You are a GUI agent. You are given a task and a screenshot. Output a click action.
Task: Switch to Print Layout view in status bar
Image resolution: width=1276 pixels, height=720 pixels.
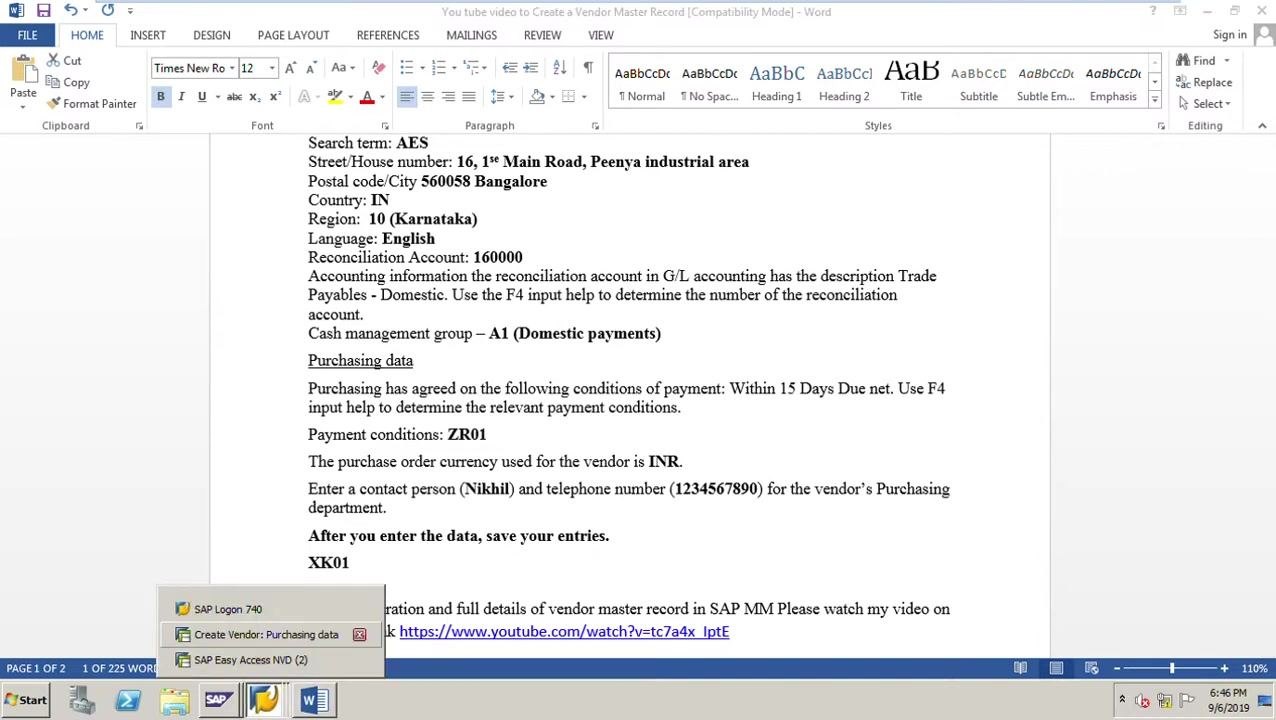click(x=1056, y=668)
